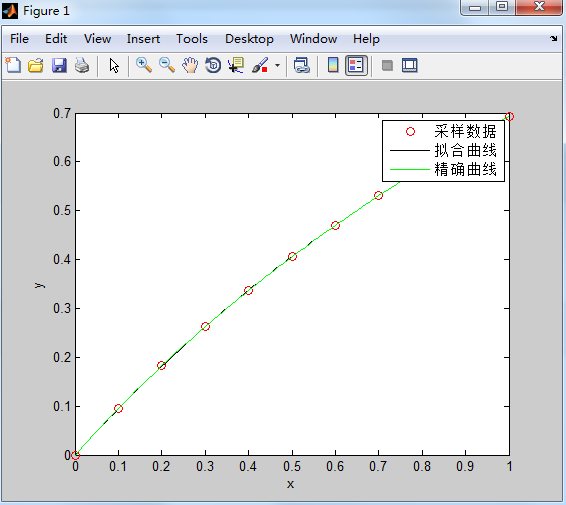The height and width of the screenshot is (505, 566).
Task: Click the red data marker at the origin
Action: click(75, 456)
